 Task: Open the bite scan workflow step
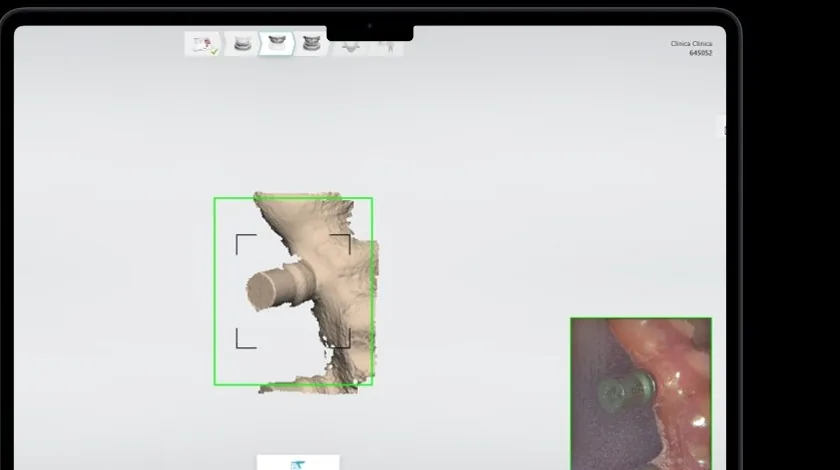[x=311, y=44]
